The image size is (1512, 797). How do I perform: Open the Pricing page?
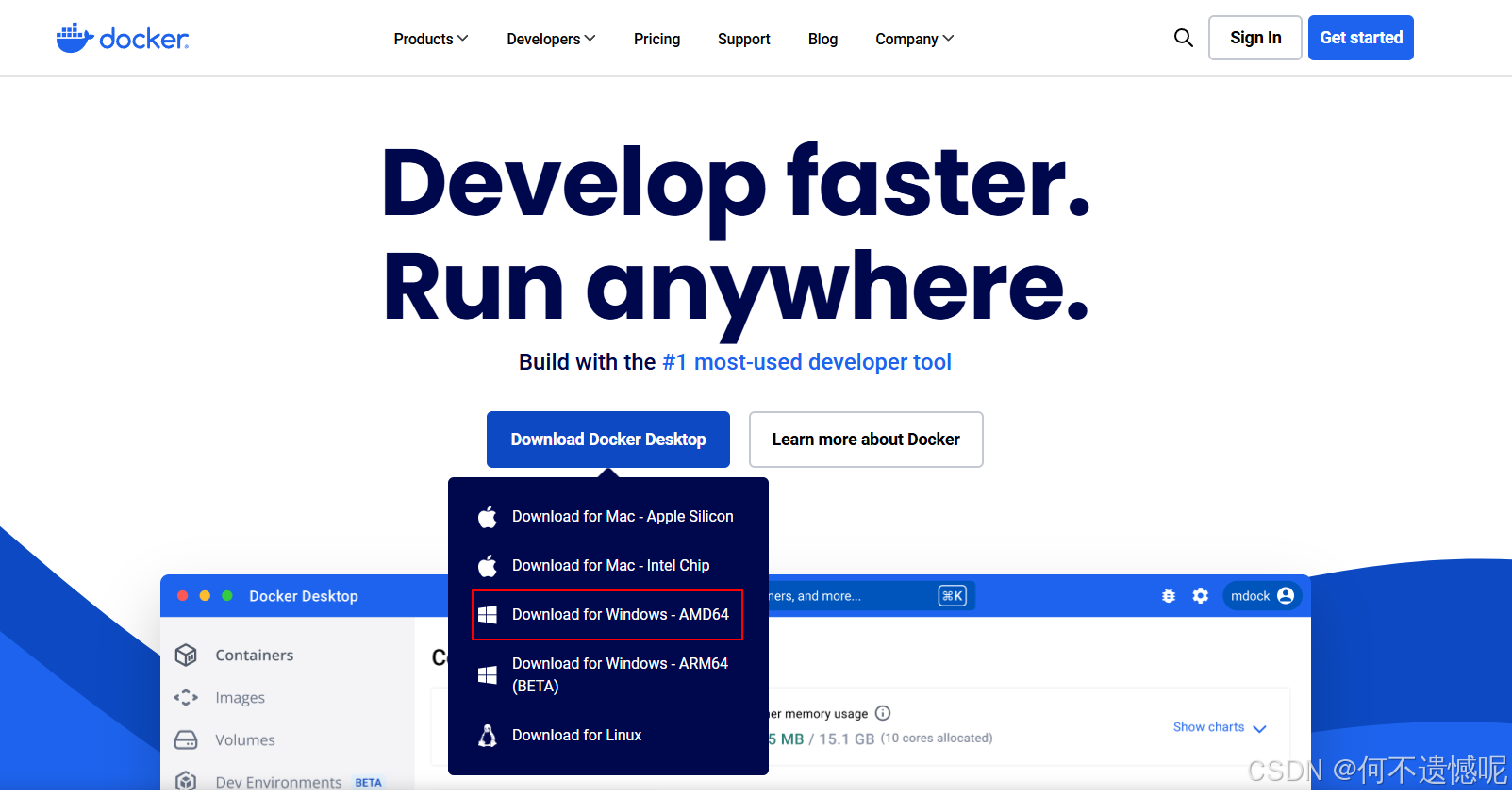pyautogui.click(x=656, y=39)
